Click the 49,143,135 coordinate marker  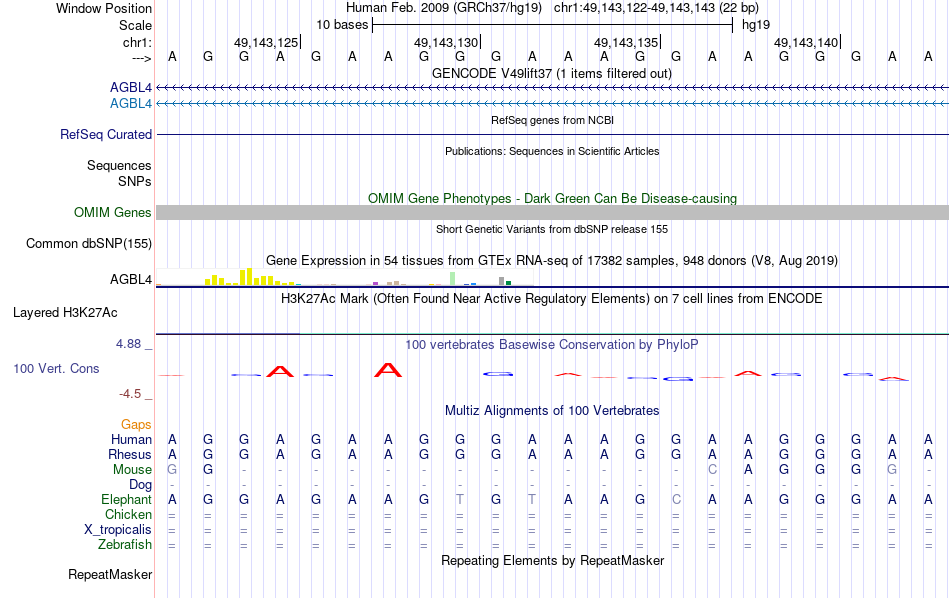[x=626, y=42]
